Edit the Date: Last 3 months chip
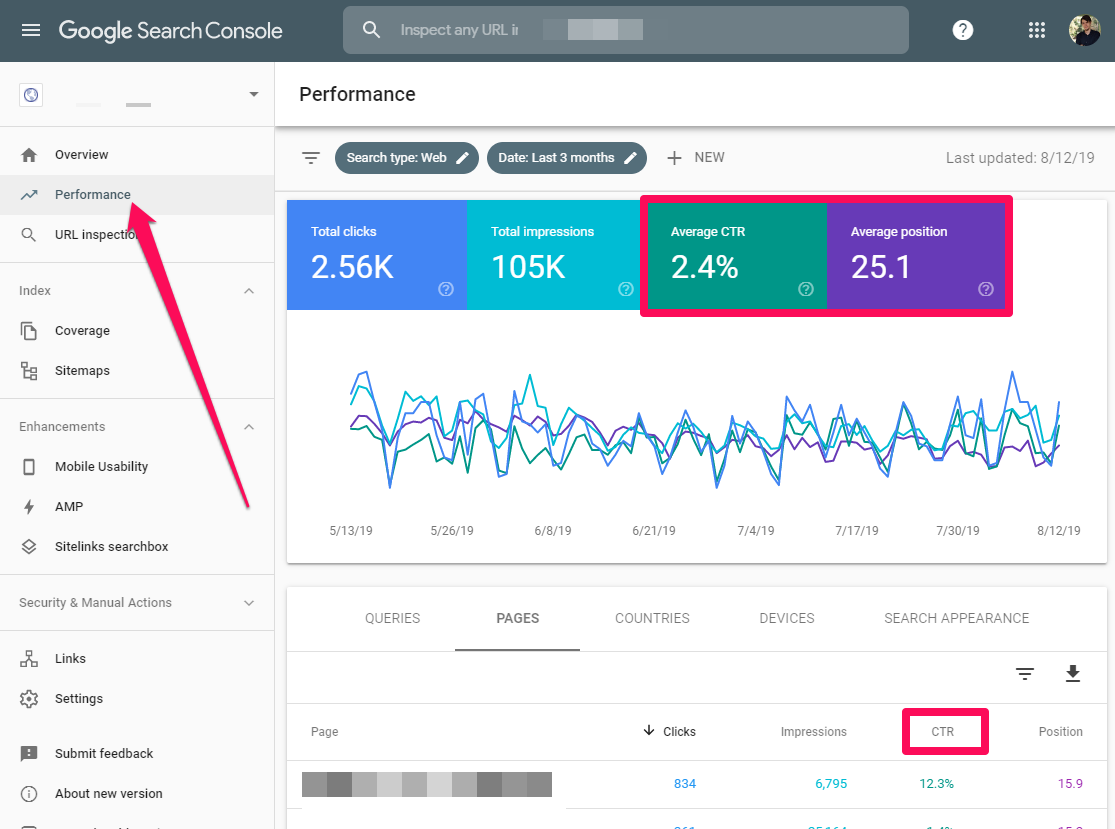 pyautogui.click(x=566, y=158)
